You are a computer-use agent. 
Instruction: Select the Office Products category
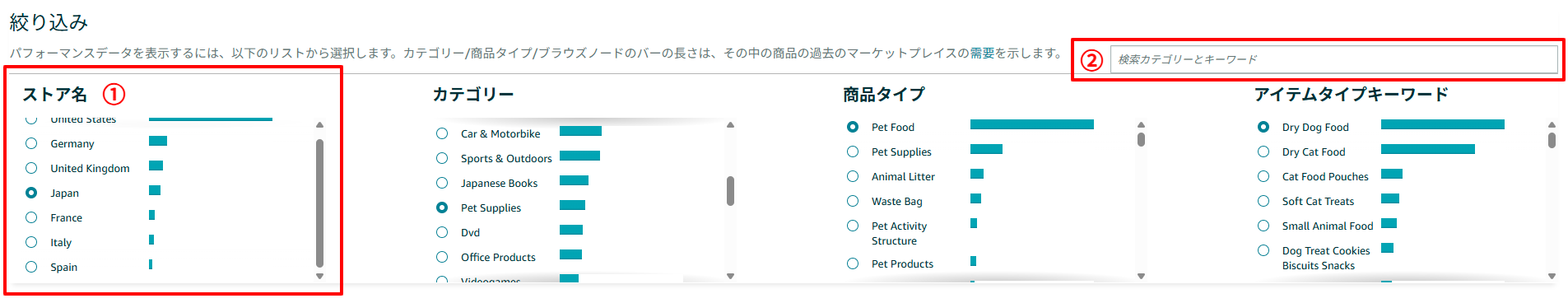point(442,257)
